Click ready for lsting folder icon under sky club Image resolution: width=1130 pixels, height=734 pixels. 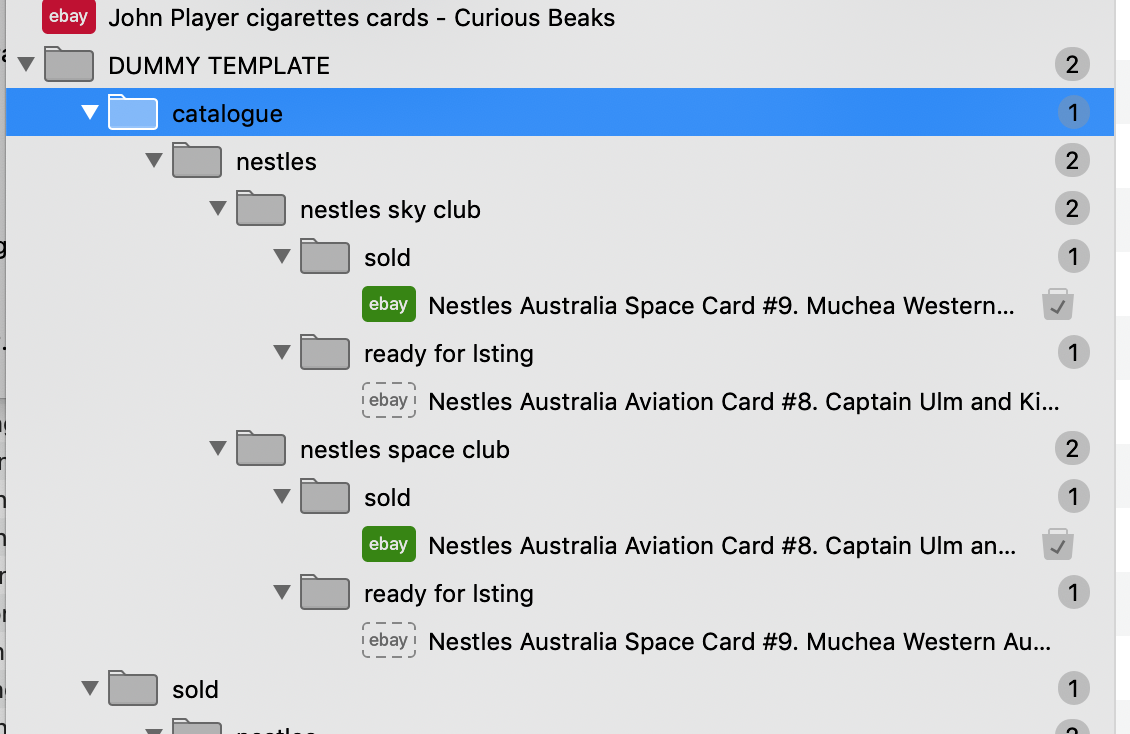pyautogui.click(x=325, y=352)
